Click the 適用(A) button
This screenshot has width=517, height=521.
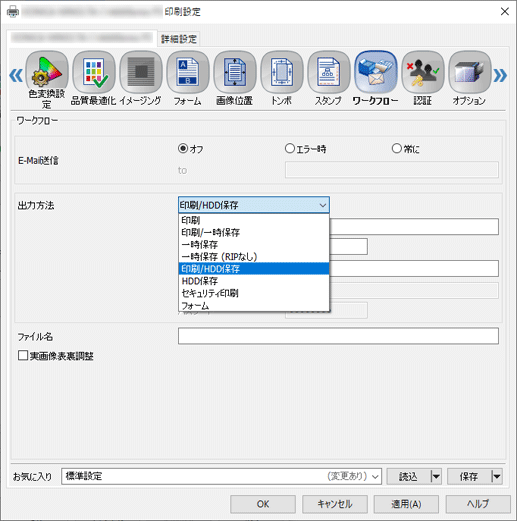click(x=406, y=504)
